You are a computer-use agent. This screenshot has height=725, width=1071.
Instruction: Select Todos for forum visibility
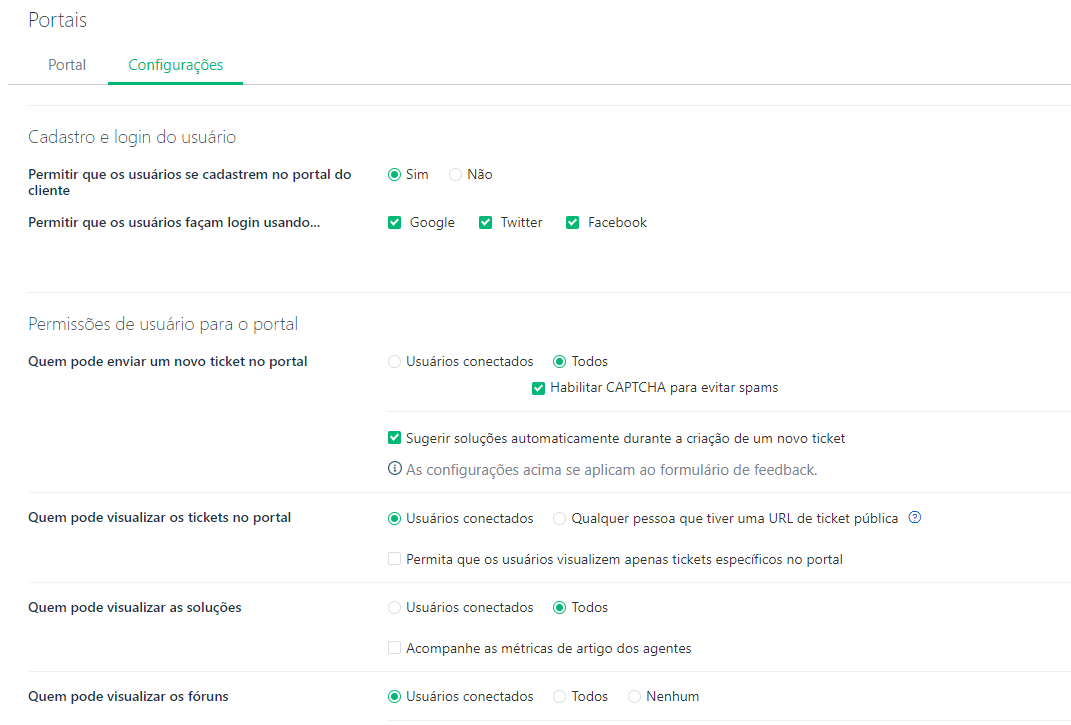[x=559, y=696]
